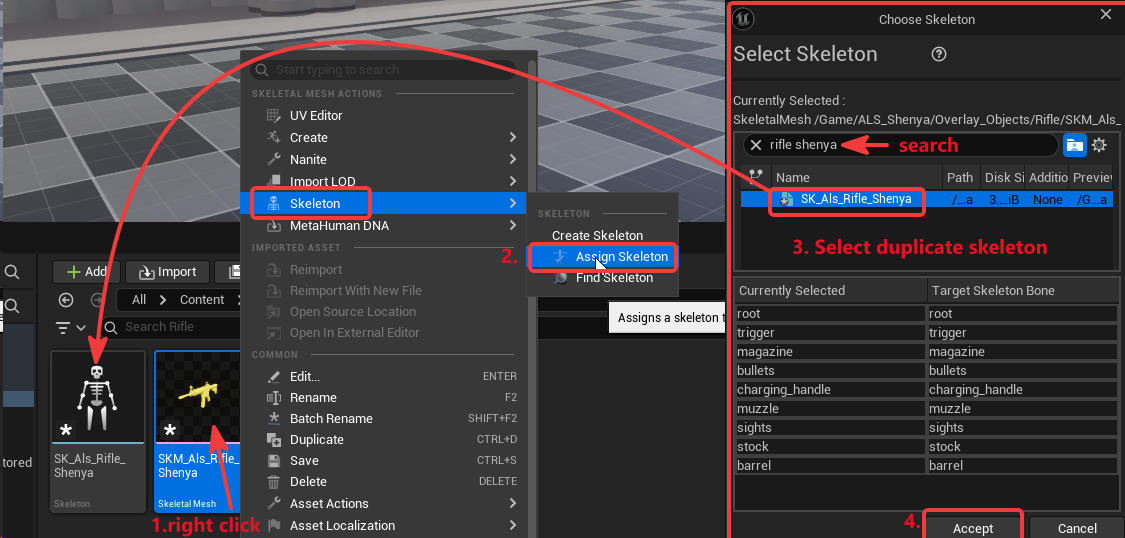Screen dimensions: 1125x538
Task: Click the Skeleton skull icon in menu
Action: [x=273, y=204]
